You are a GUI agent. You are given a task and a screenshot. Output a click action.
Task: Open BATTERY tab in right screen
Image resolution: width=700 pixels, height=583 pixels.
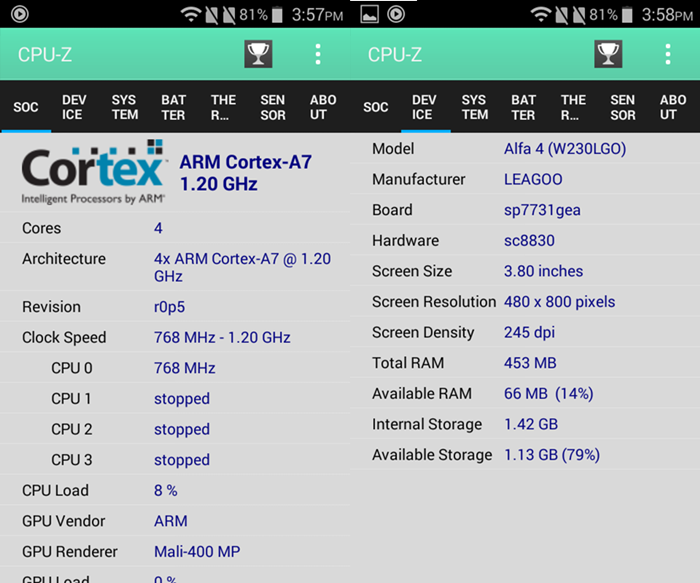[x=524, y=107]
